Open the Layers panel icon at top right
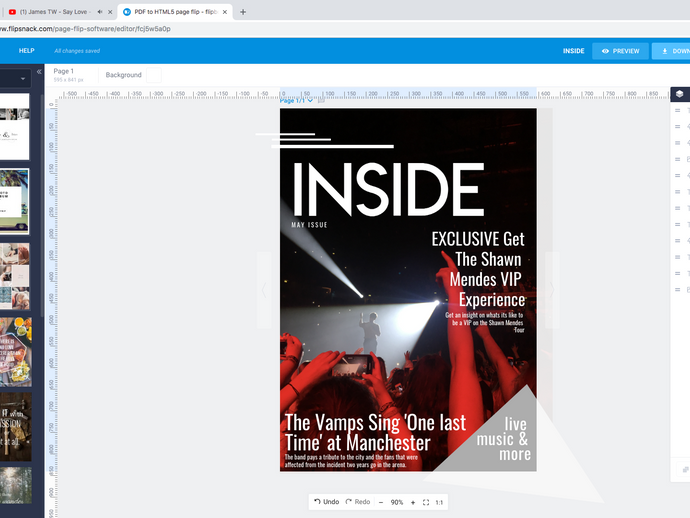 pyautogui.click(x=679, y=94)
